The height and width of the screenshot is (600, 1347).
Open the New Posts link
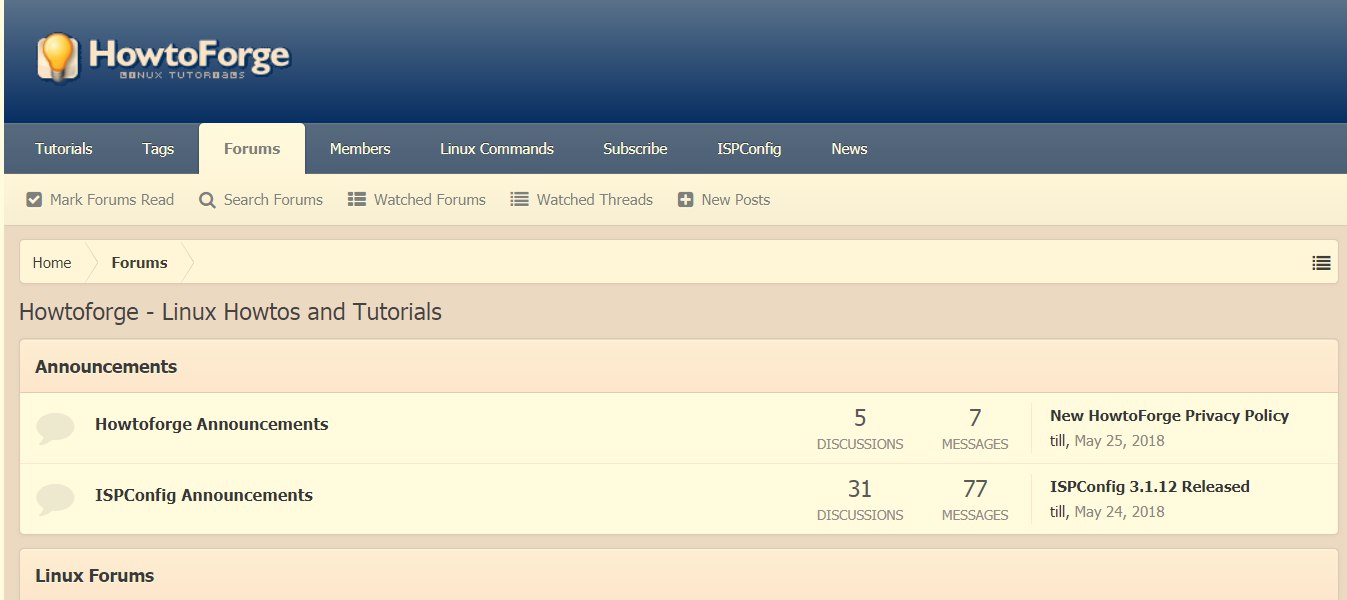(736, 200)
